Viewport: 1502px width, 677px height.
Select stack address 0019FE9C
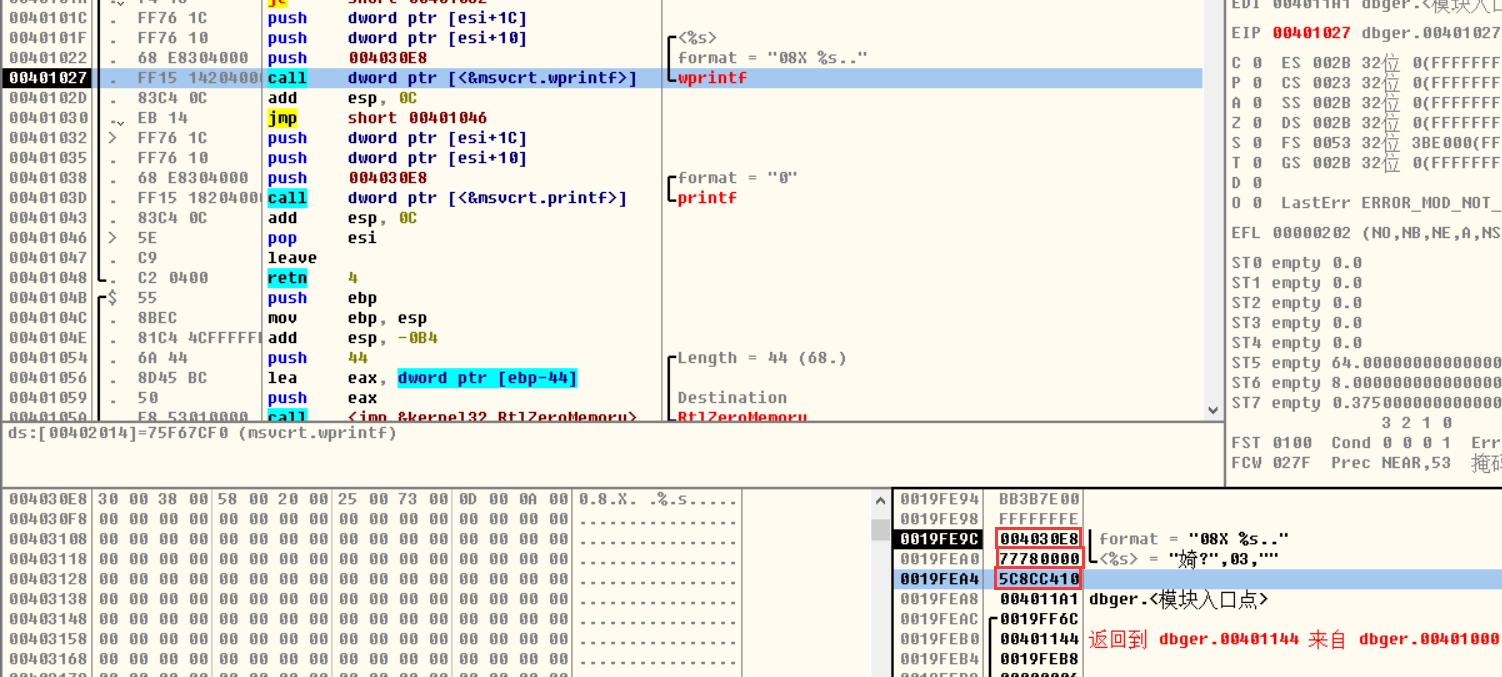tap(932, 539)
